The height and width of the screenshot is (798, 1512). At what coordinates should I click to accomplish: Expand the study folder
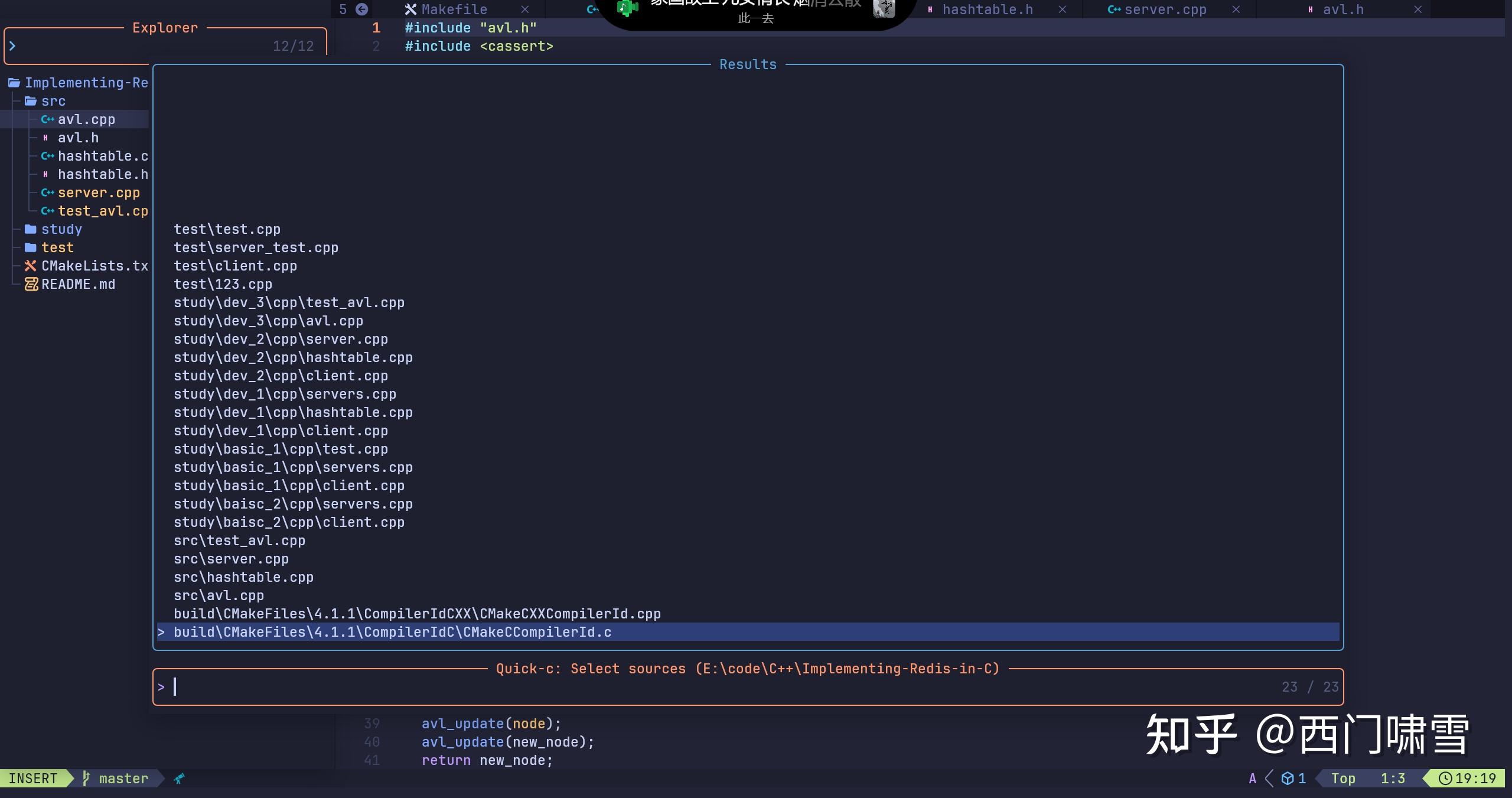point(61,229)
